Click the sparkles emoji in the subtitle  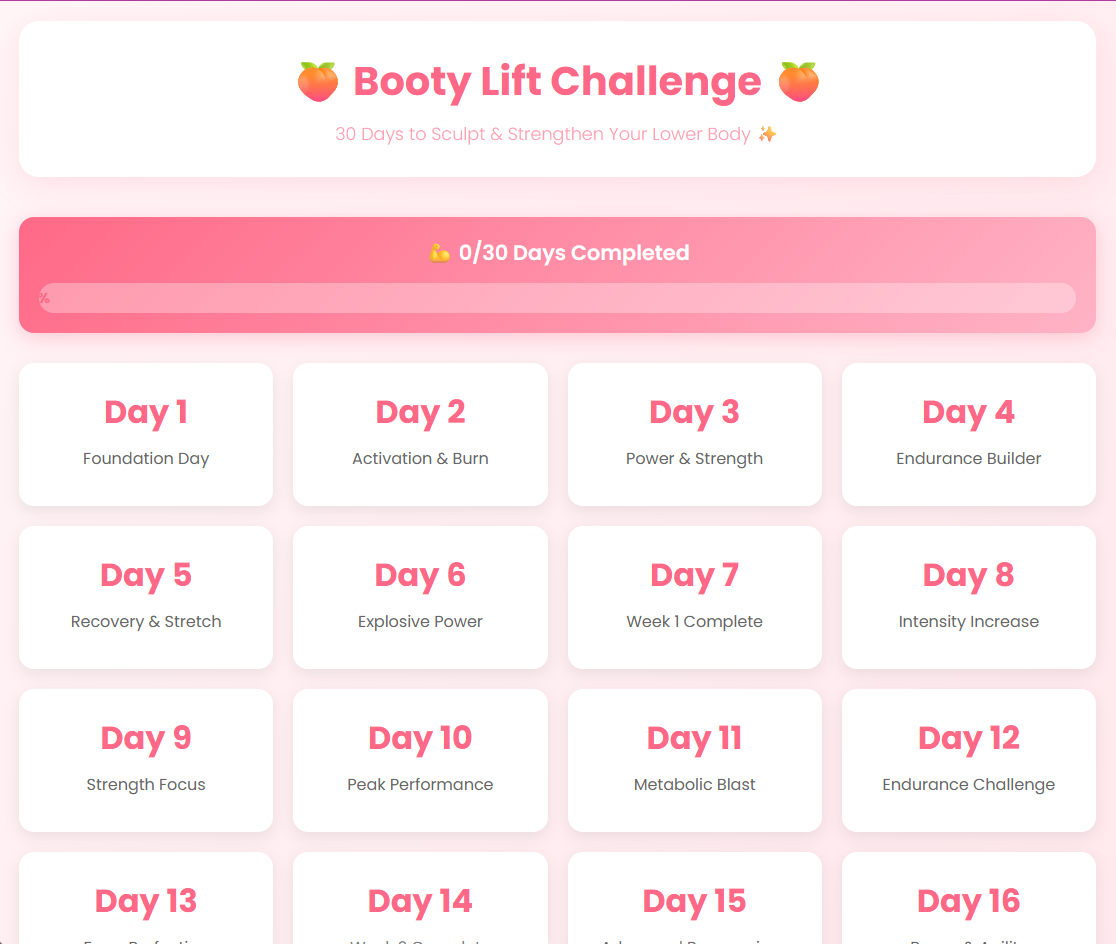tap(767, 134)
